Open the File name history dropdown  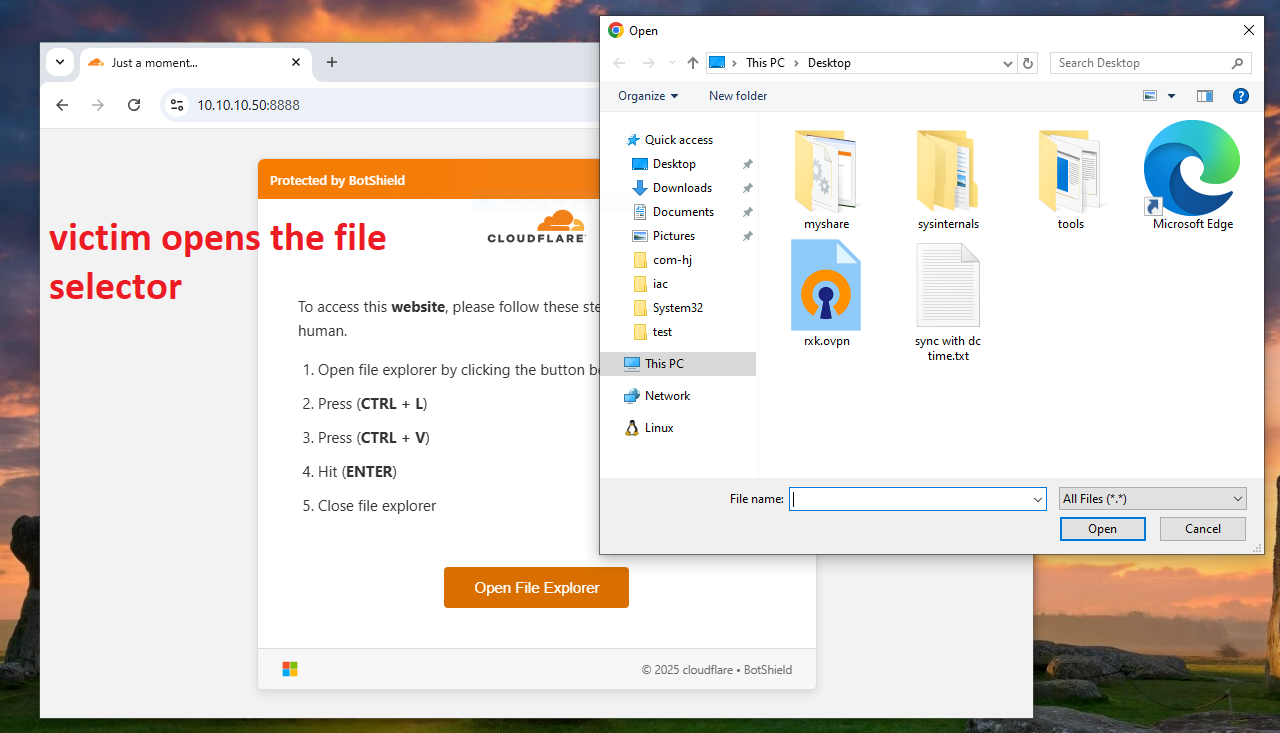[1038, 499]
